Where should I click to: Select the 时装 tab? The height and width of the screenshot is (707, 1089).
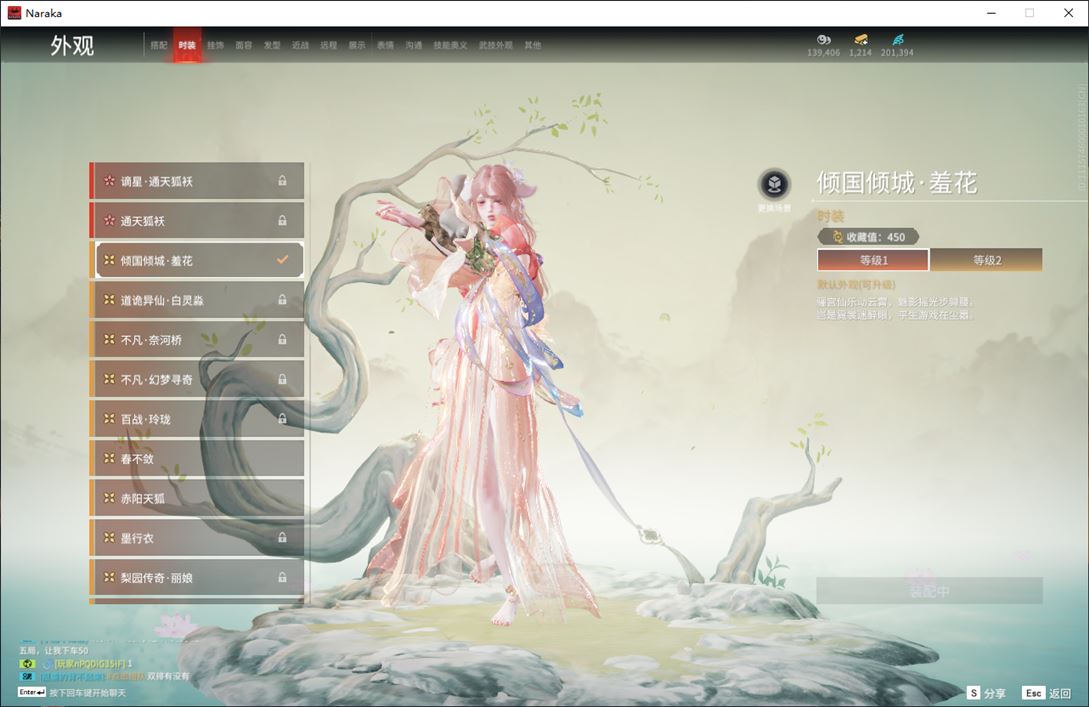pyautogui.click(x=187, y=45)
